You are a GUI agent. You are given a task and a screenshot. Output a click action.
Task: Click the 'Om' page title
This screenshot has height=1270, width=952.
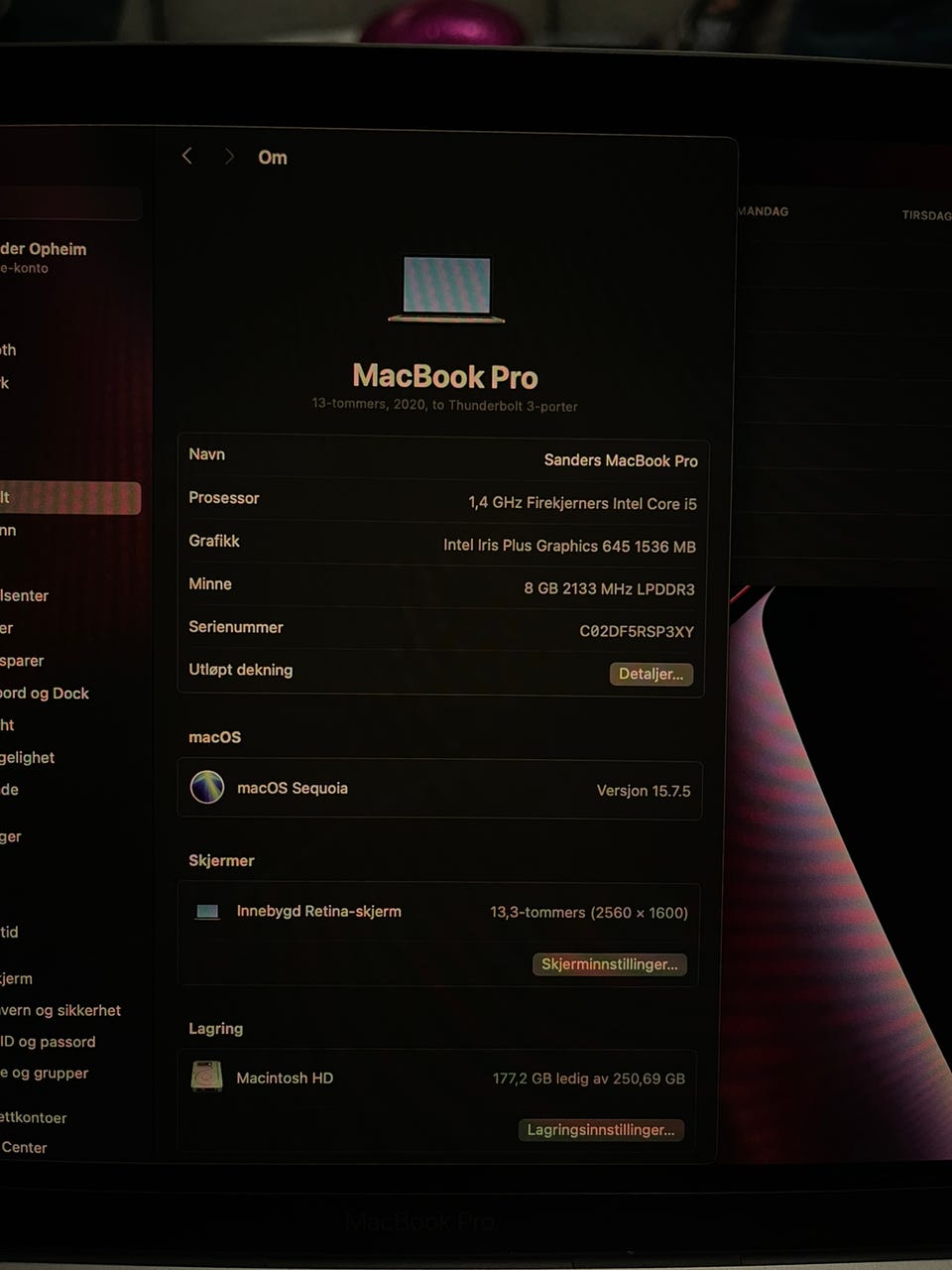click(x=273, y=158)
